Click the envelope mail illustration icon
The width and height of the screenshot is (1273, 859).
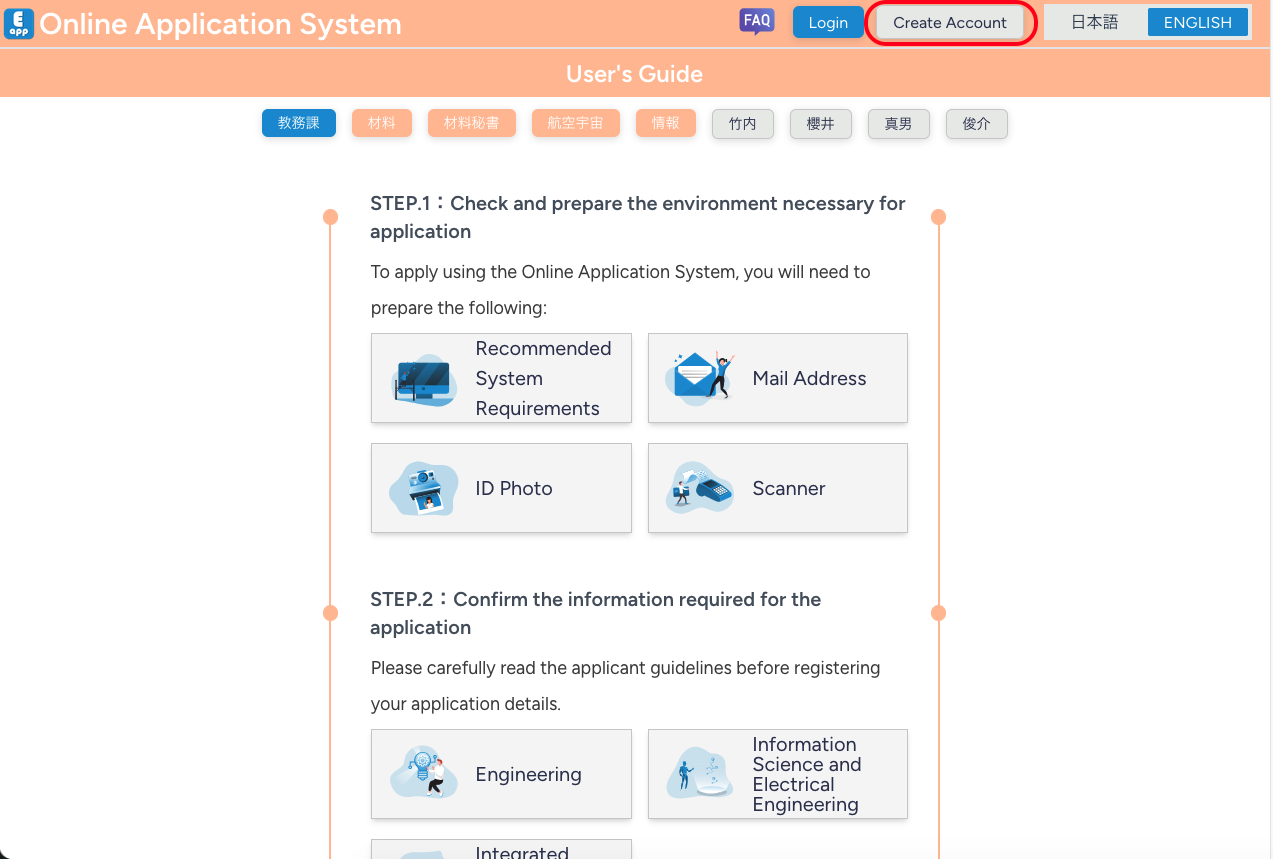pos(701,378)
